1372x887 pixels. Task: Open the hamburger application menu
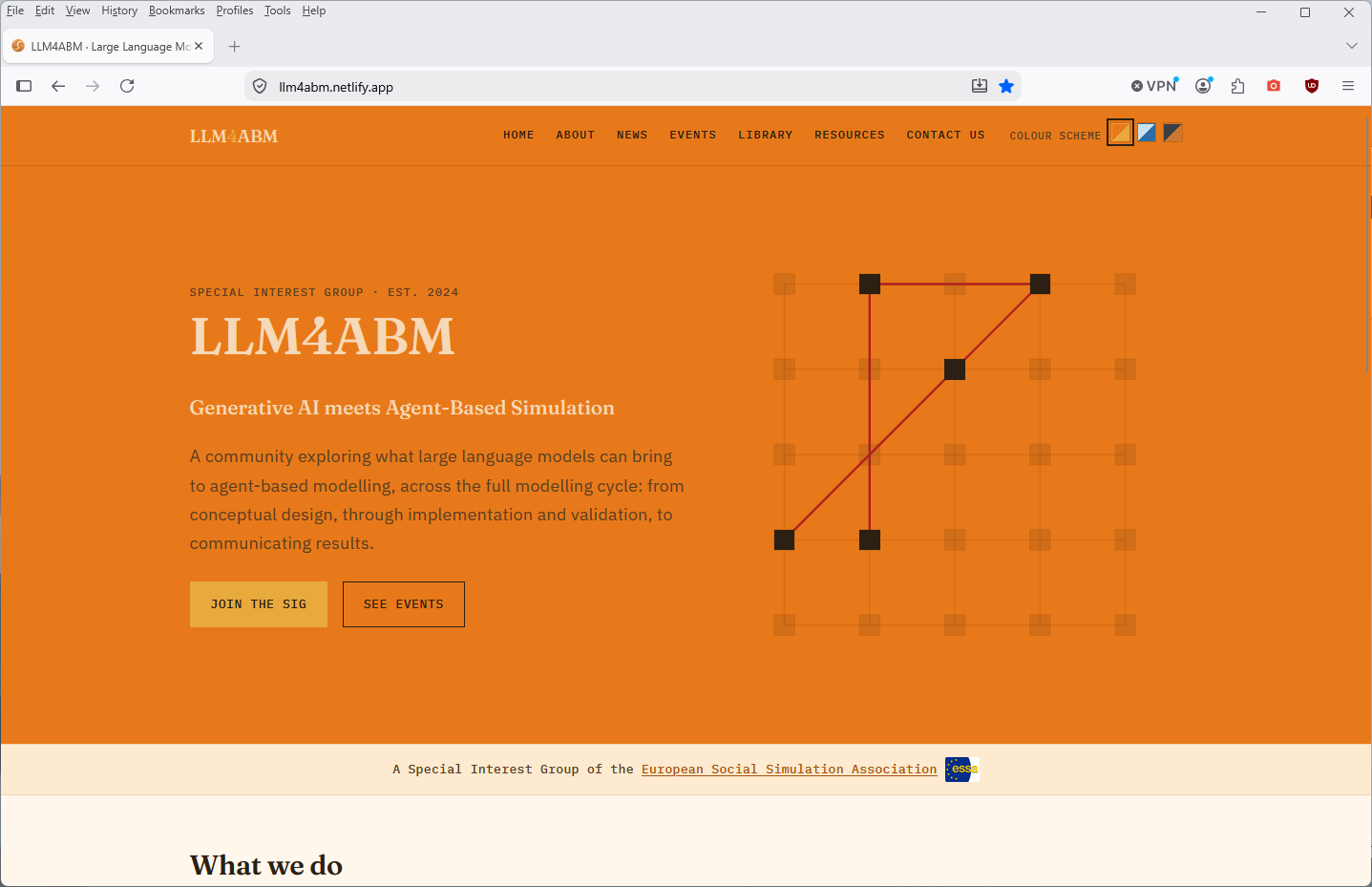(1348, 86)
